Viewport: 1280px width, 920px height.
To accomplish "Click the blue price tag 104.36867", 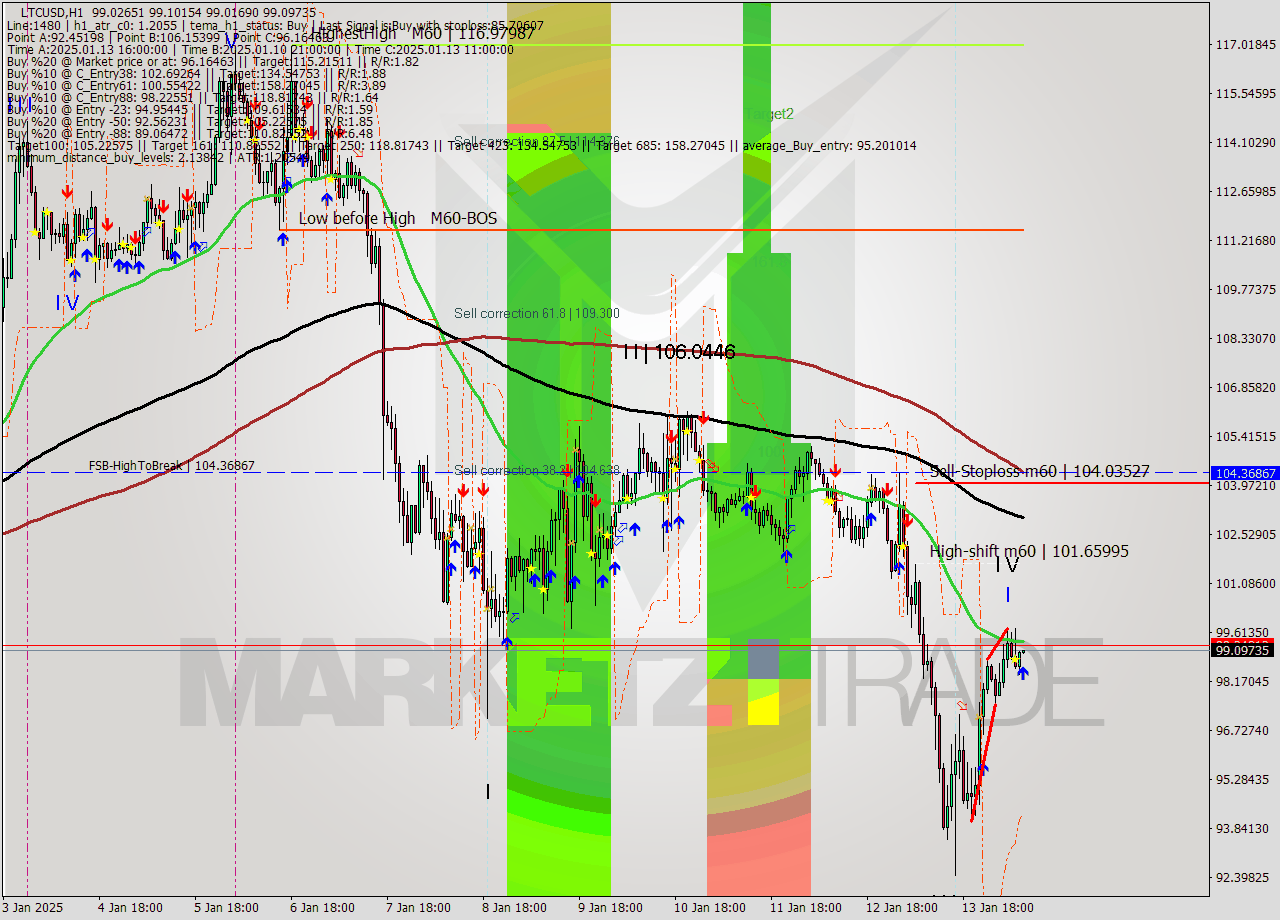I will tap(1244, 473).
